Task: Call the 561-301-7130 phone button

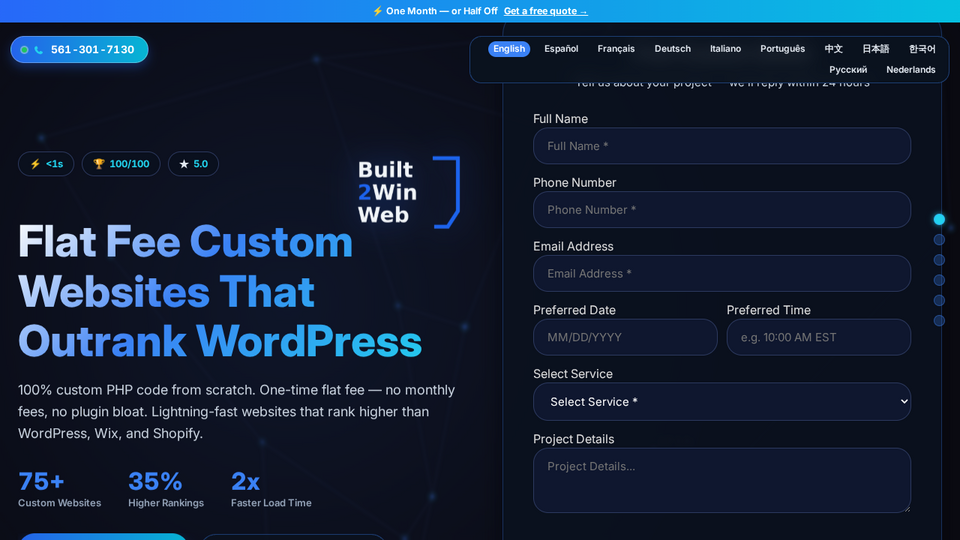Action: pyautogui.click(x=80, y=50)
